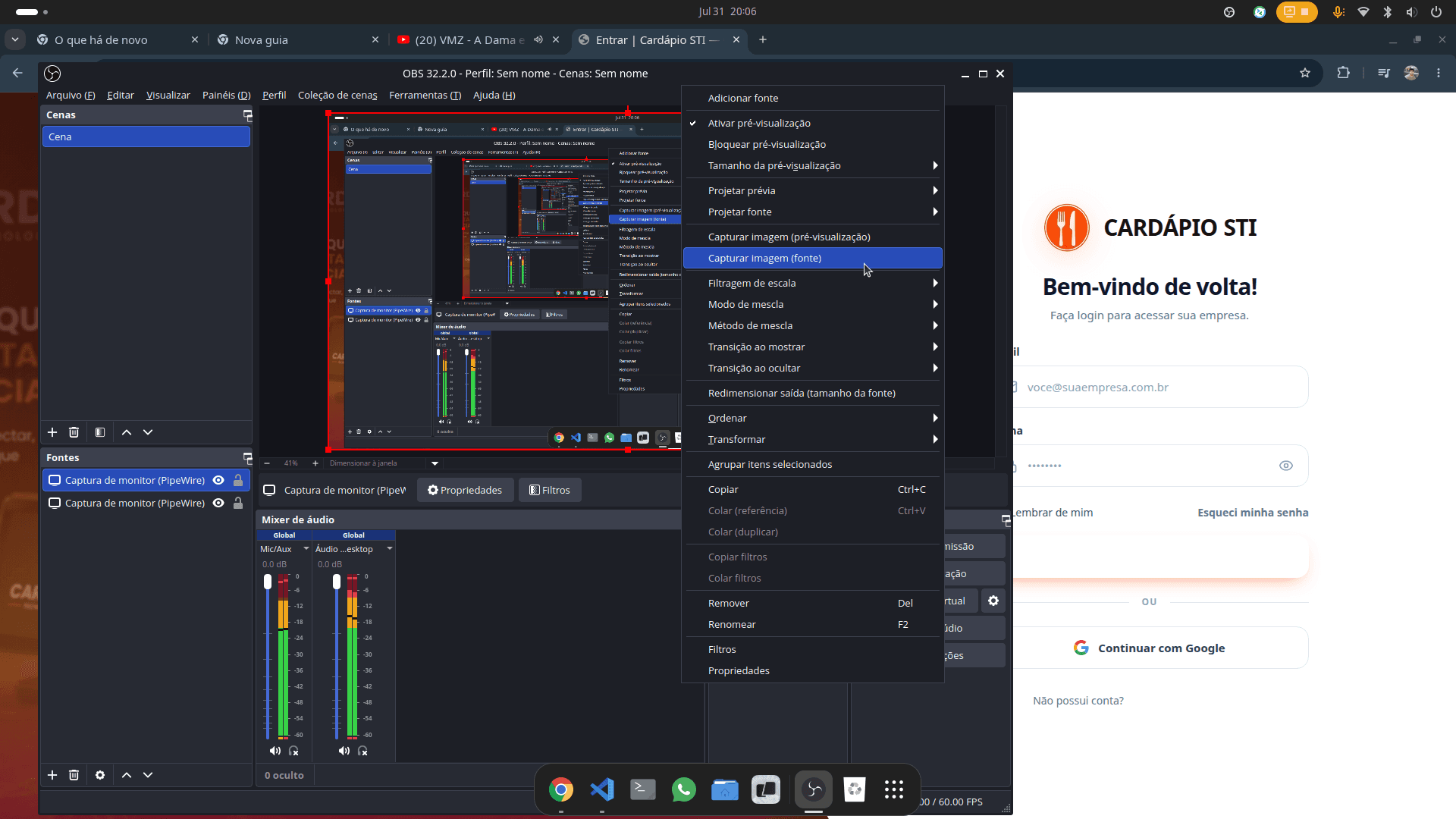Click the email input field
1456x819 pixels.
1160,387
